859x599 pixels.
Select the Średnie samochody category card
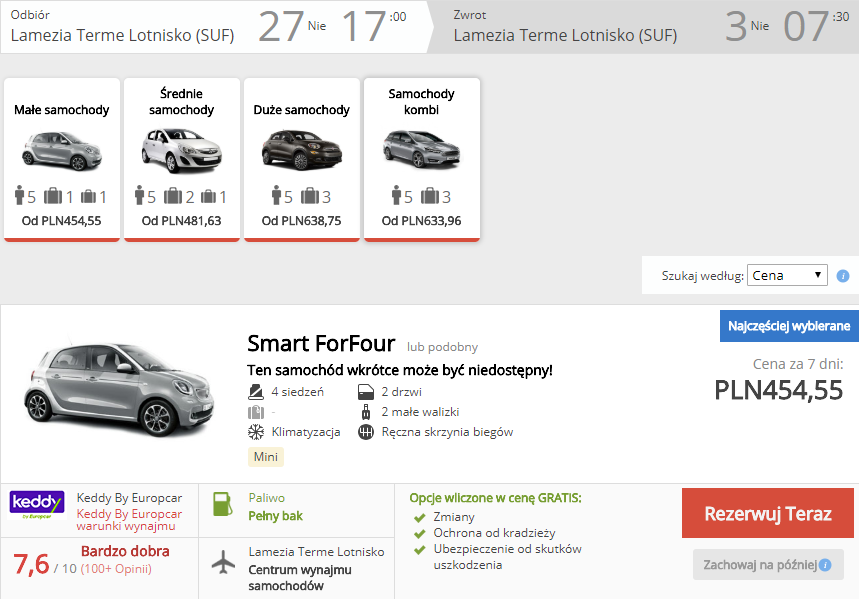coord(182,159)
